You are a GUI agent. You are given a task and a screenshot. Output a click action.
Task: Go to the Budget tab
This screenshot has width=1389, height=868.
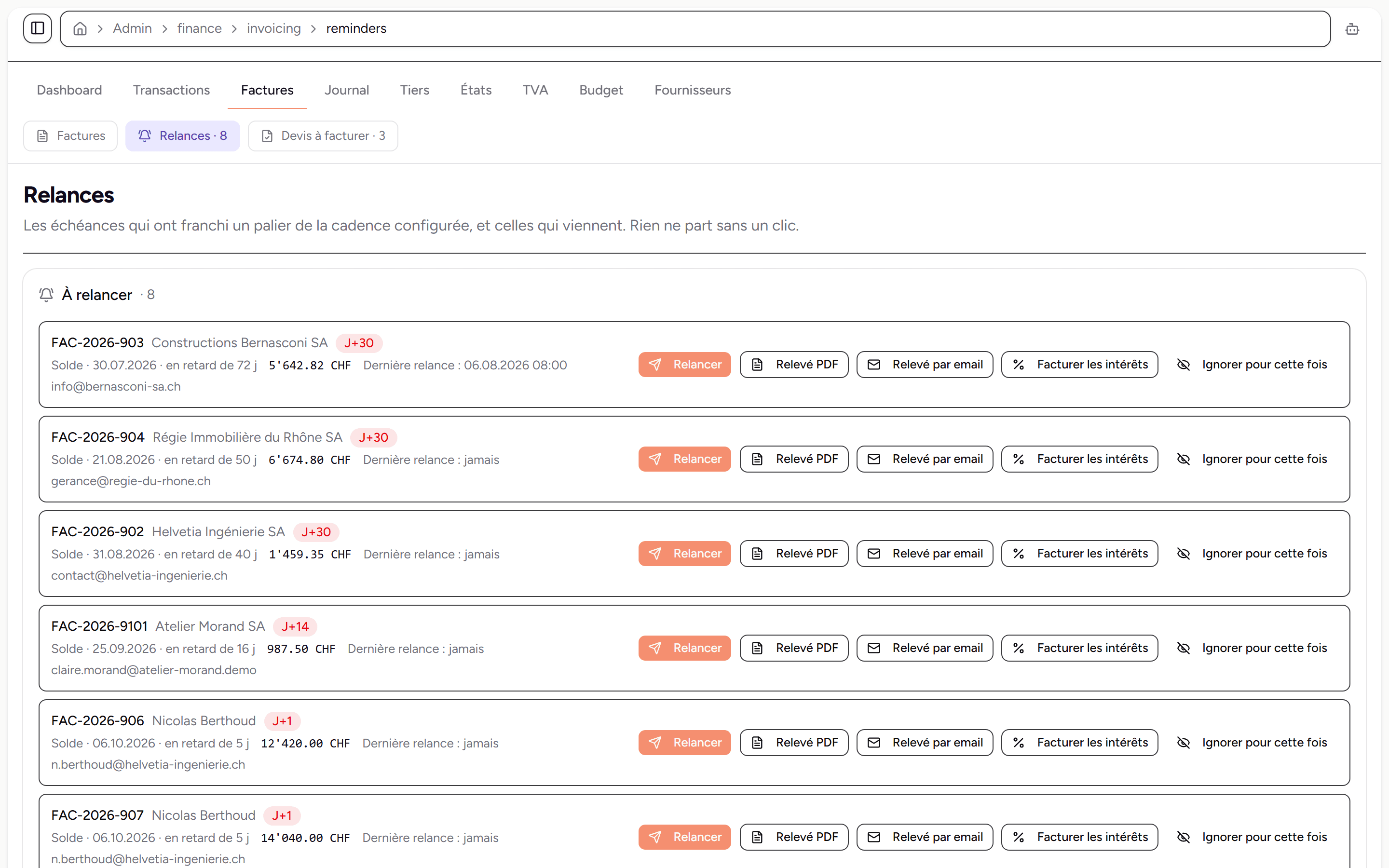tap(601, 90)
